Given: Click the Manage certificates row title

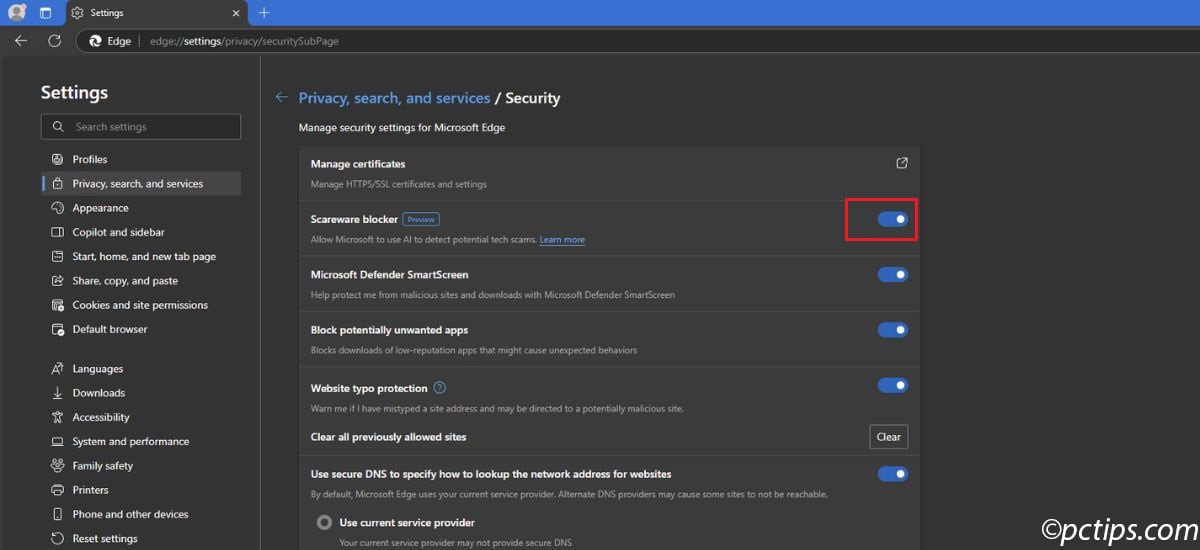Looking at the screenshot, I should pos(358,164).
